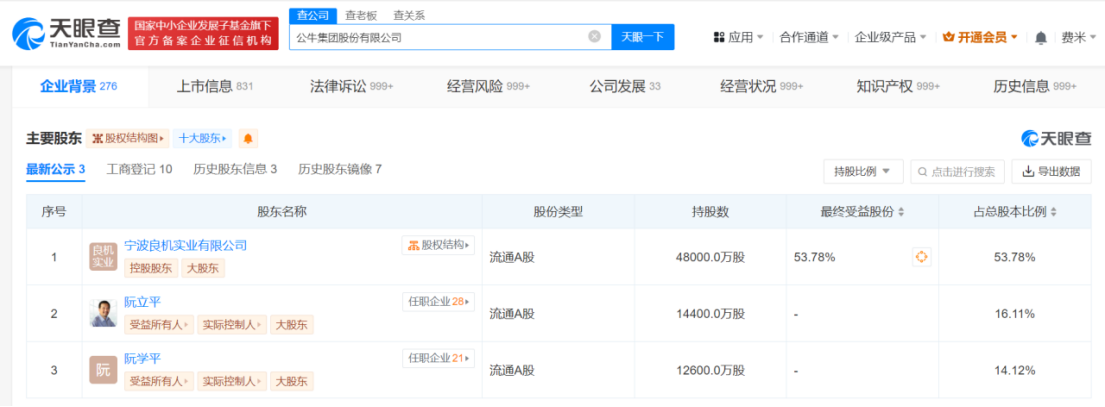The height and width of the screenshot is (407, 1105).
Task: Click 受益所有人 tag under 阮学平
Action: 159,381
